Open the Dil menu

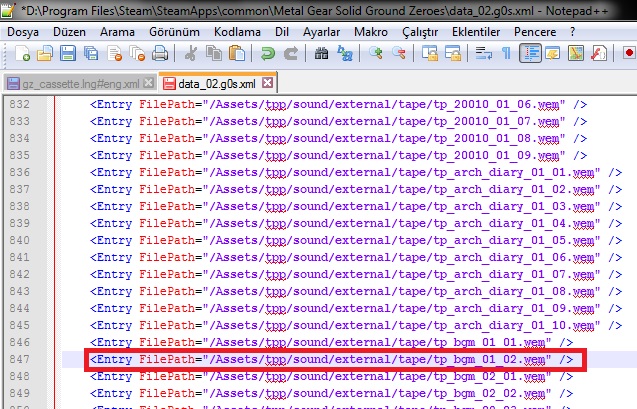click(x=282, y=32)
